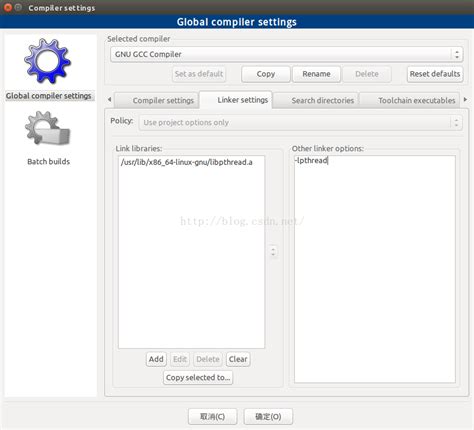474x430 pixels.
Task: Select the Linker settings tab
Action: [243, 100]
